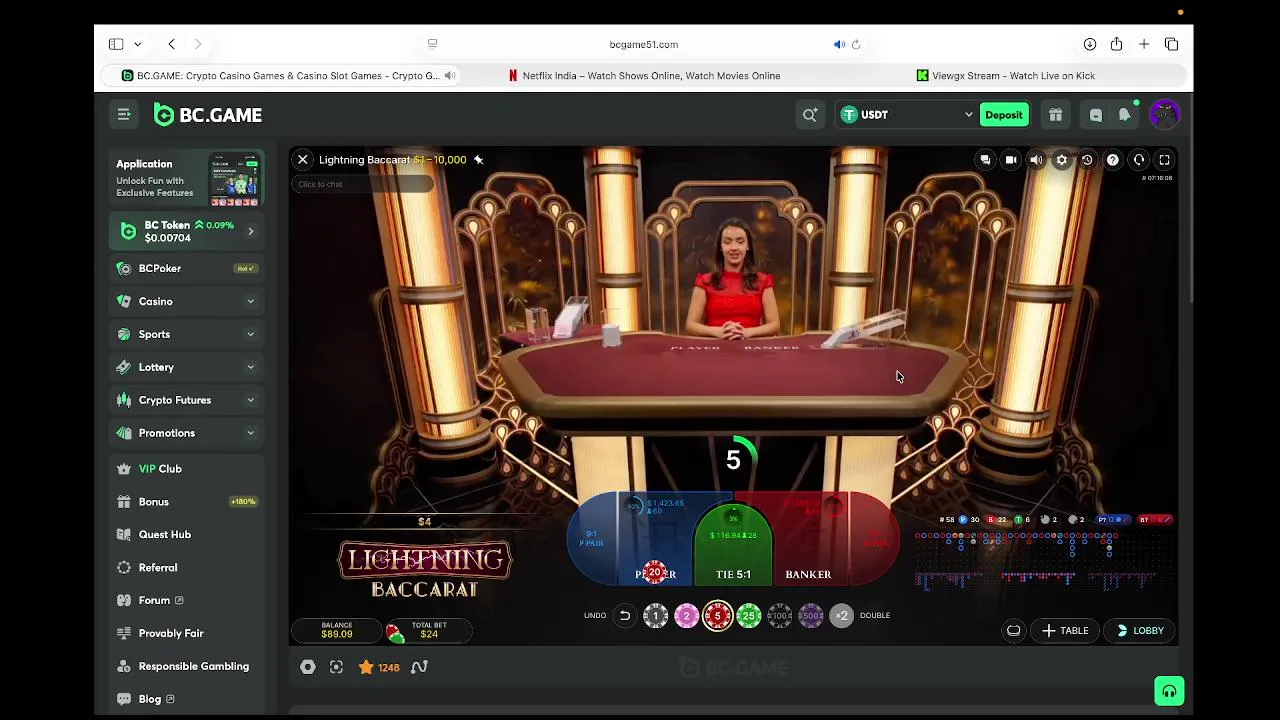Select the red 5 chip
The image size is (1280, 720).
point(717,616)
